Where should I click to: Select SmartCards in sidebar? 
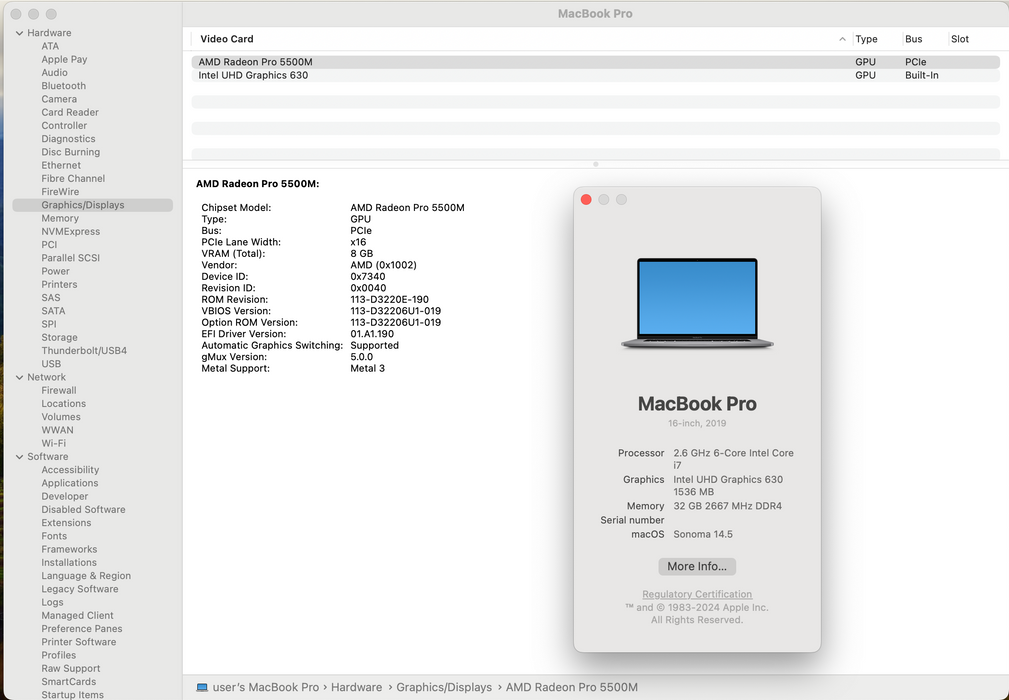69,682
